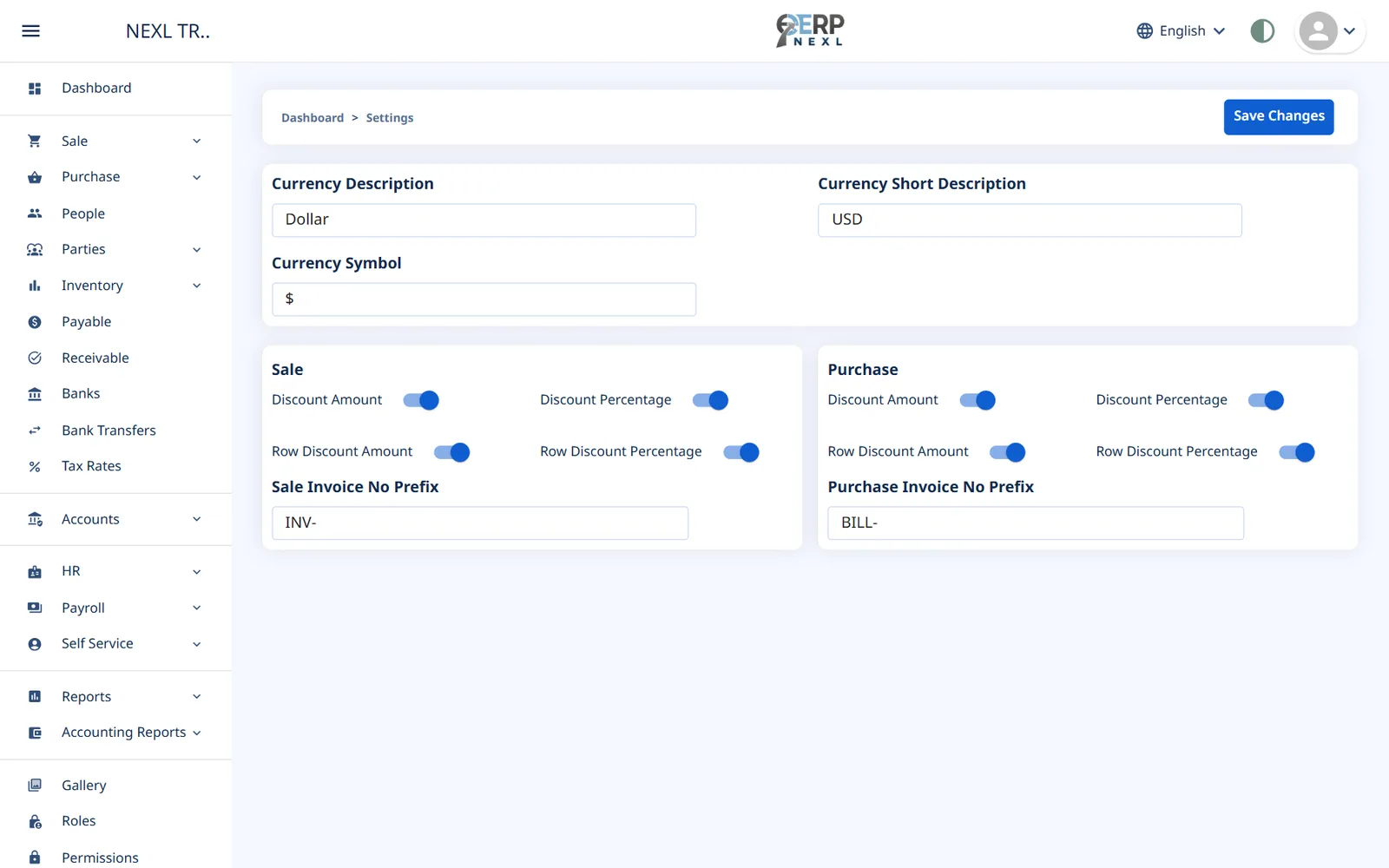The height and width of the screenshot is (868, 1389).
Task: Focus the Currency Symbol input field
Action: tap(484, 299)
